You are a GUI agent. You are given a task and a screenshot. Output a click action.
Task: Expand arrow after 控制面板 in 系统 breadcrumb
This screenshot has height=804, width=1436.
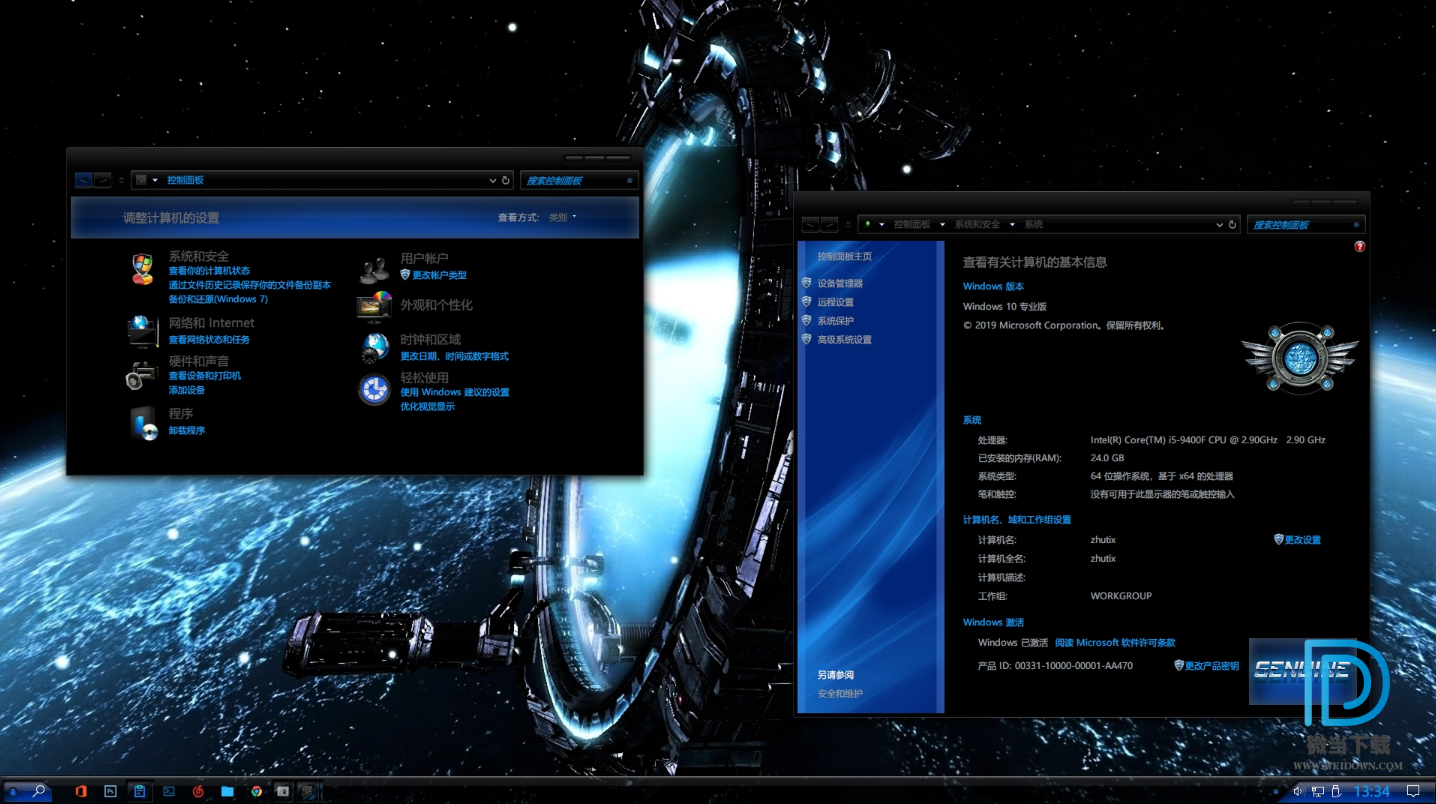click(942, 225)
